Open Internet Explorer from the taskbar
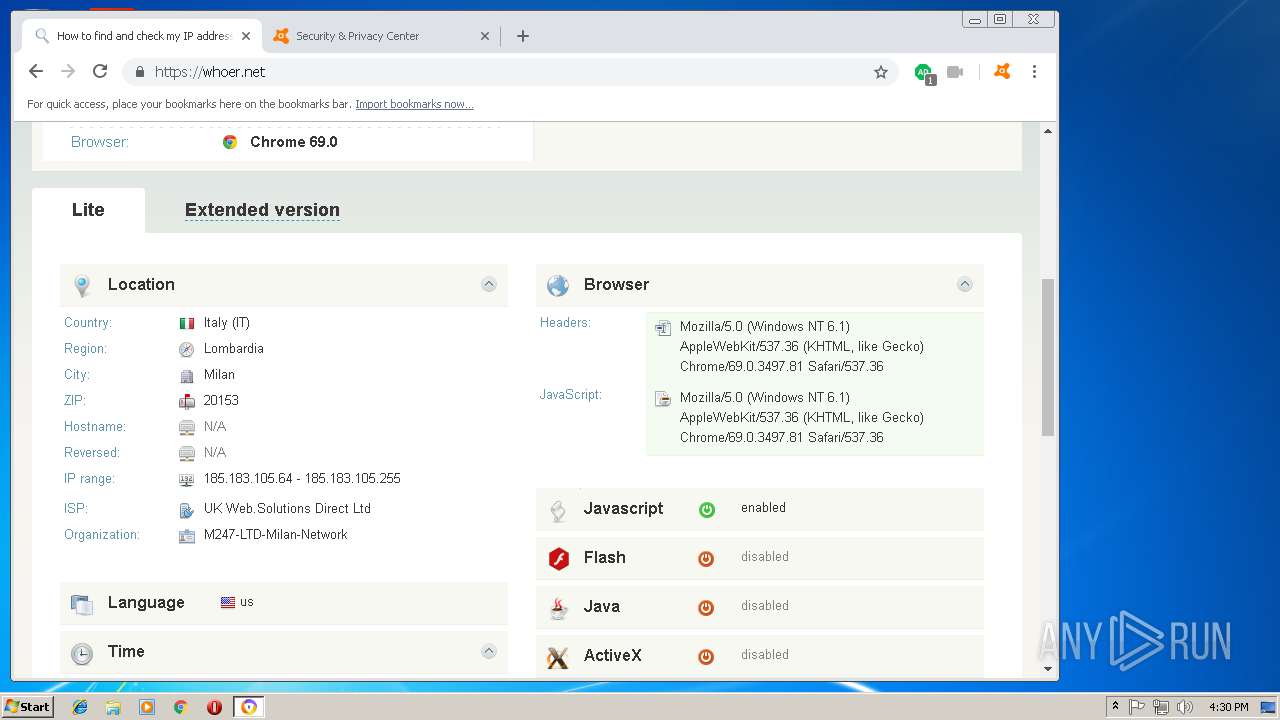Image resolution: width=1280 pixels, height=720 pixels. pyautogui.click(x=80, y=707)
